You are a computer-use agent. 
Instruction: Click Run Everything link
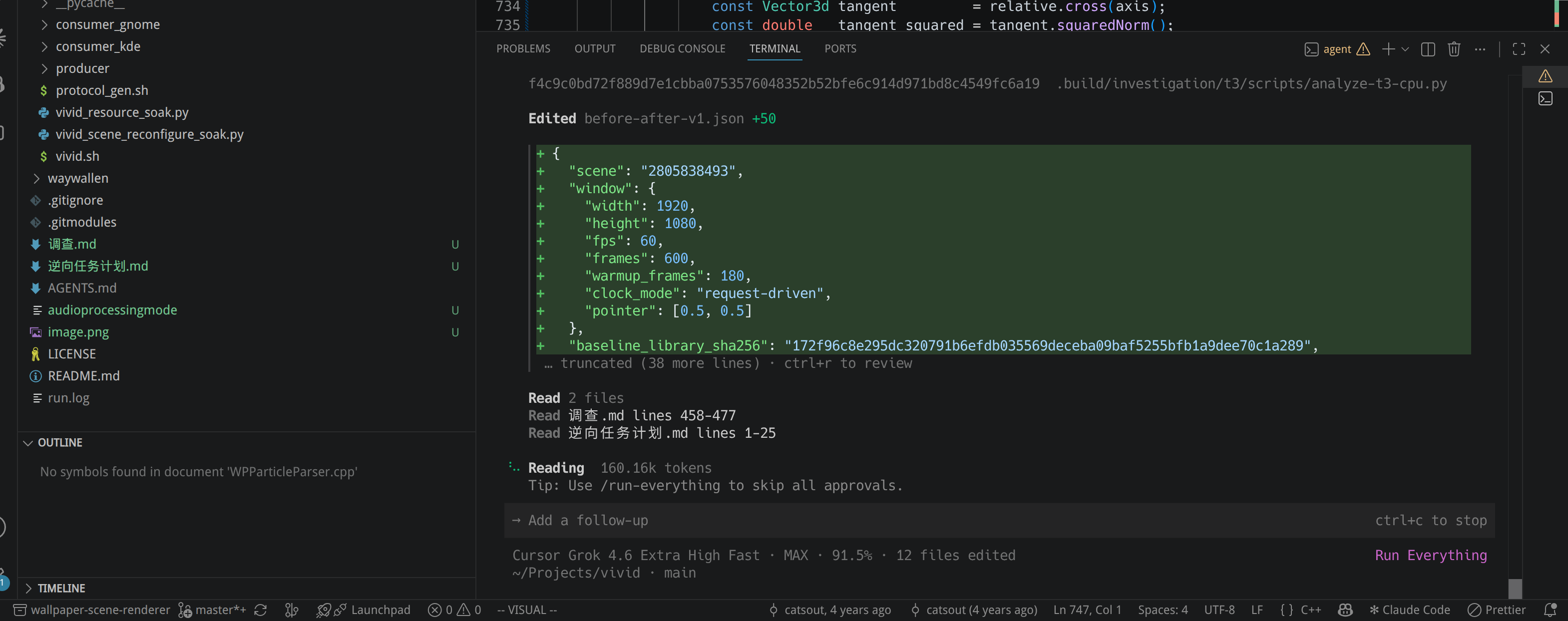coord(1431,555)
